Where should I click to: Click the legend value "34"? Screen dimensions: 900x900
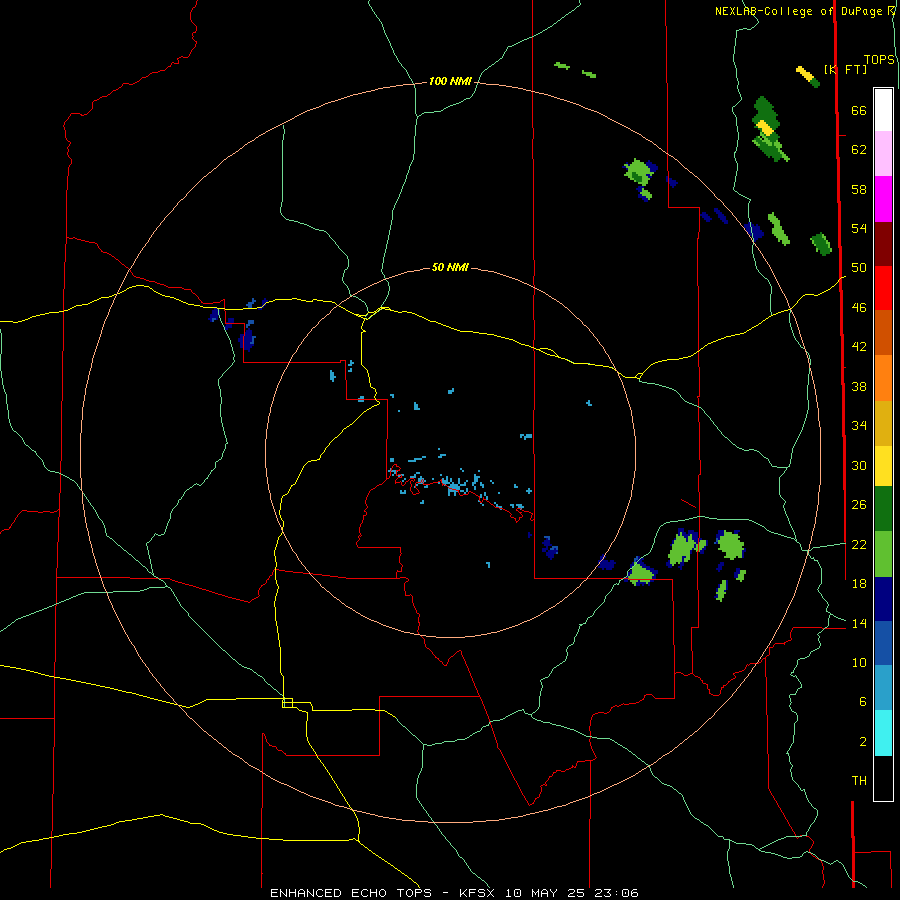(859, 426)
